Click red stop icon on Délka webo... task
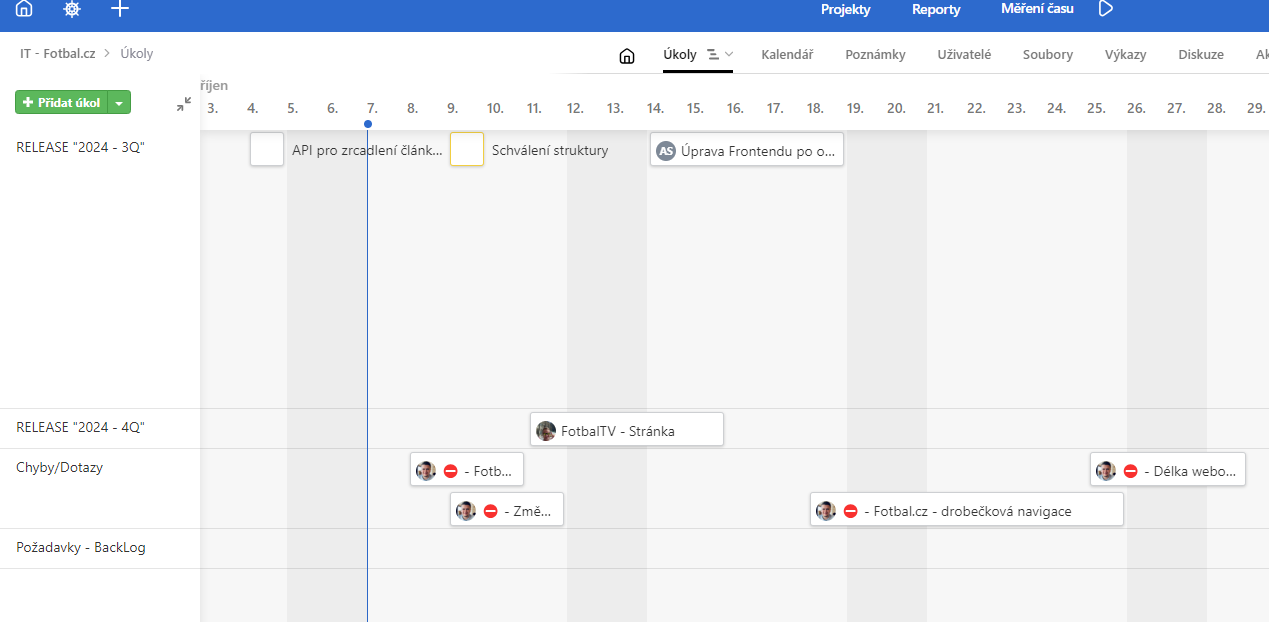The width and height of the screenshot is (1269, 622). click(x=1130, y=471)
